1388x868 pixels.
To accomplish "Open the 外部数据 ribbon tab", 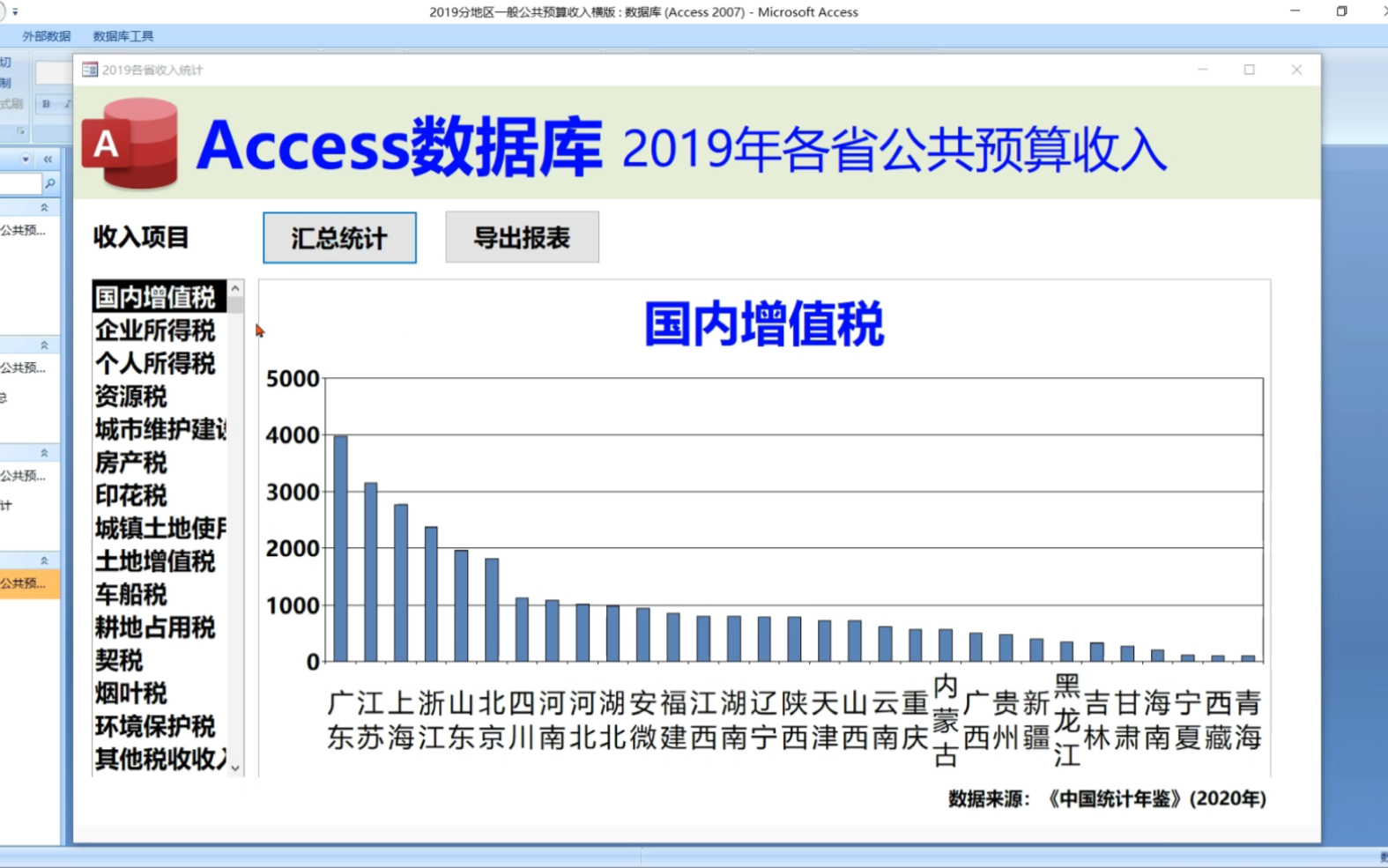I will [47, 36].
